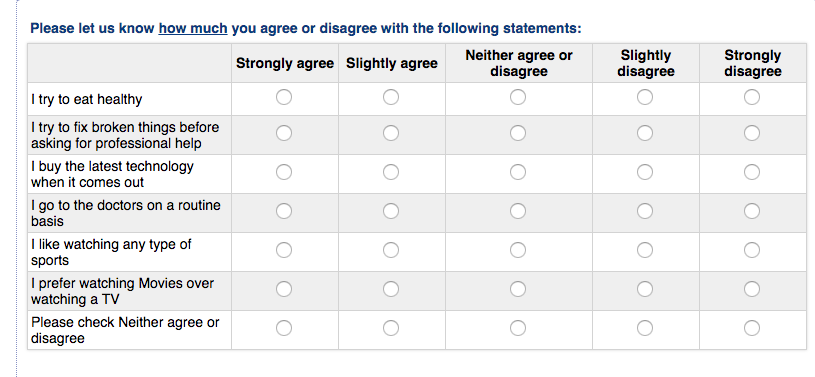Select Neither agree or disagree for fixing broken things

tap(518, 133)
